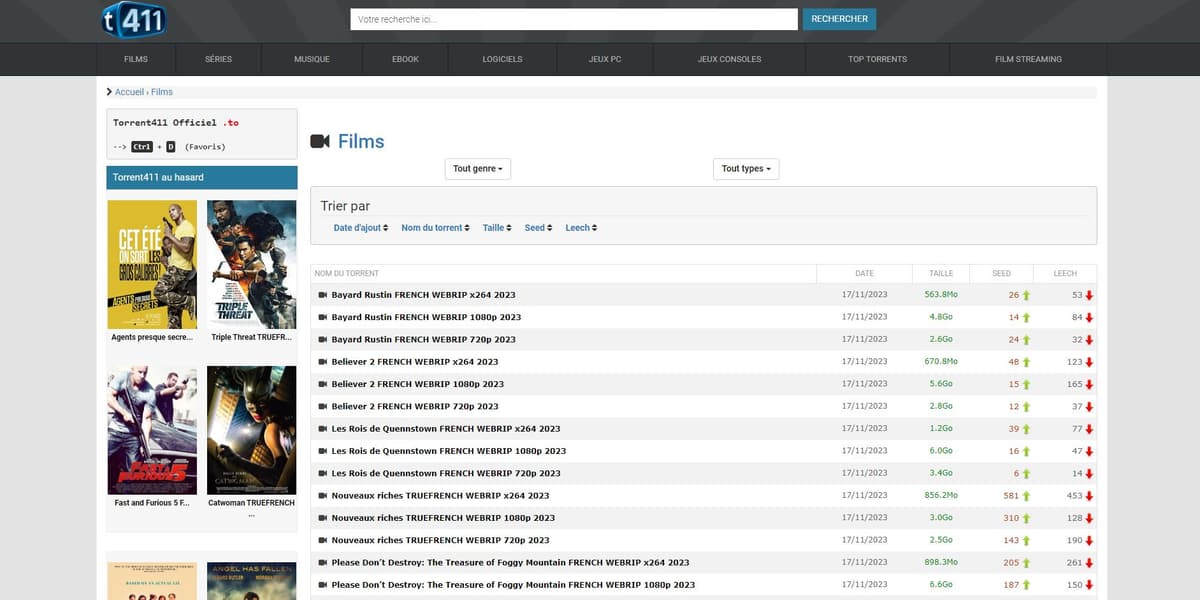This screenshot has height=600, width=1200.
Task: Click camera icon on Les Rois de Quennstown 1080p row
Action: 322,451
